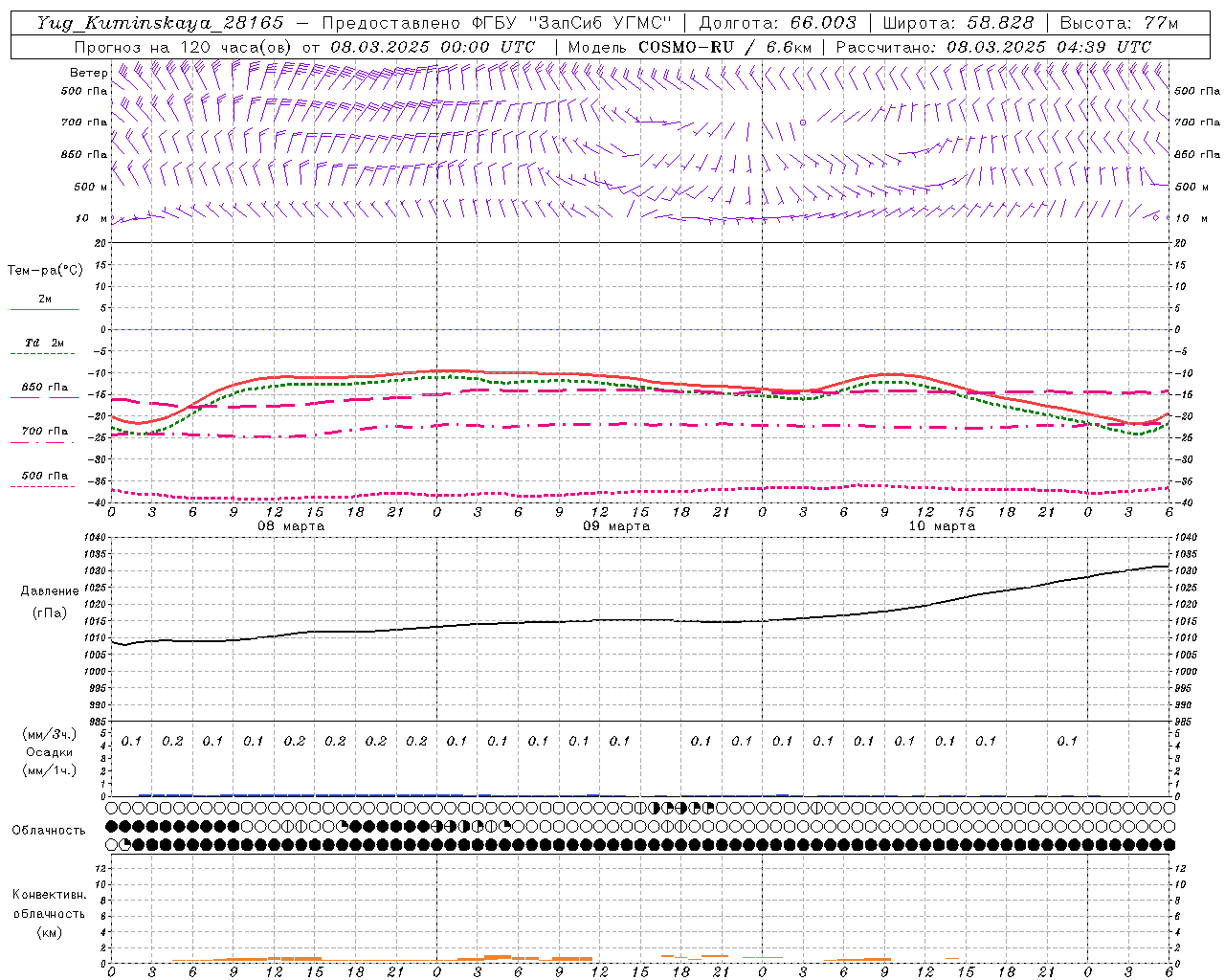Click the 700 гПа label in temperature legend
Viewport: 1225px width, 980px height.
point(45,431)
